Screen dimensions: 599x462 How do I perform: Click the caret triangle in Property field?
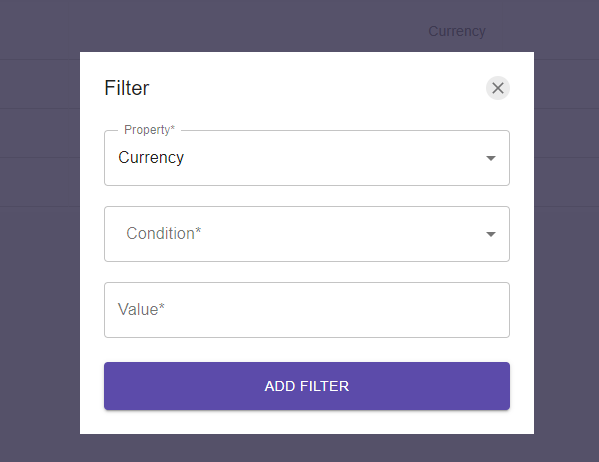click(491, 158)
